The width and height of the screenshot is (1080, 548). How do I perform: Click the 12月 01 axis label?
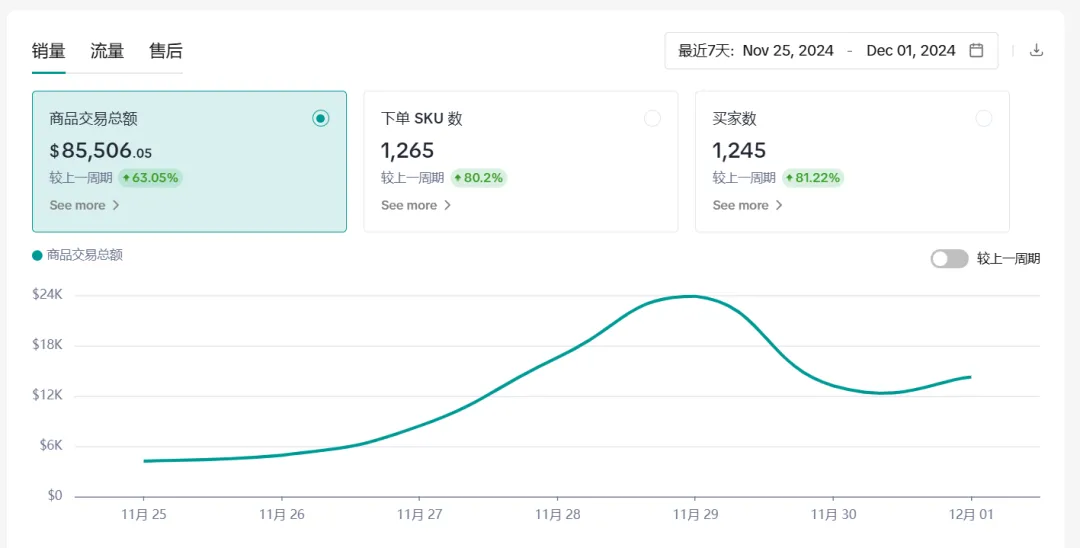[971, 515]
